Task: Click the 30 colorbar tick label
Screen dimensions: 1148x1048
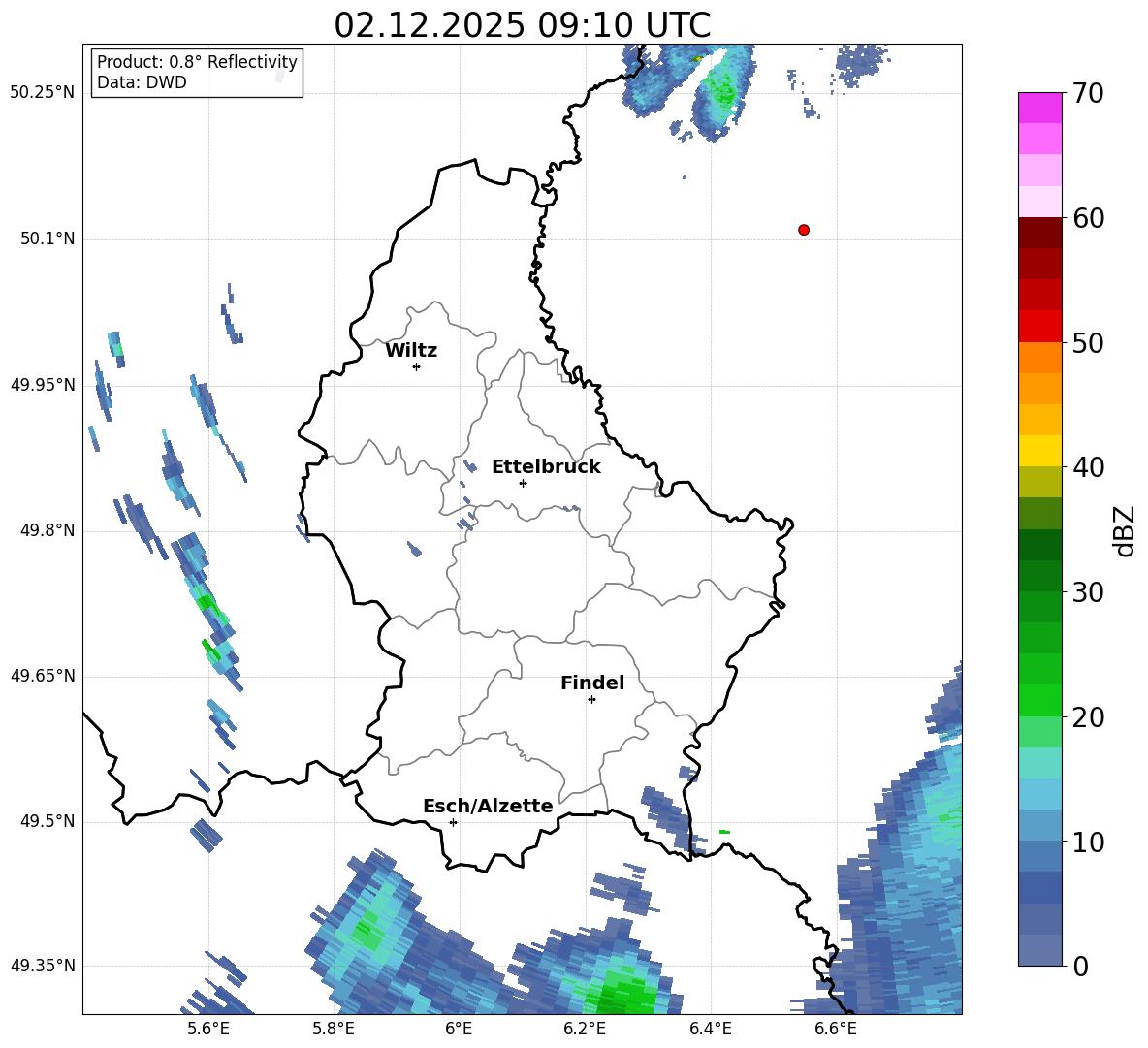Action: 1088,592
